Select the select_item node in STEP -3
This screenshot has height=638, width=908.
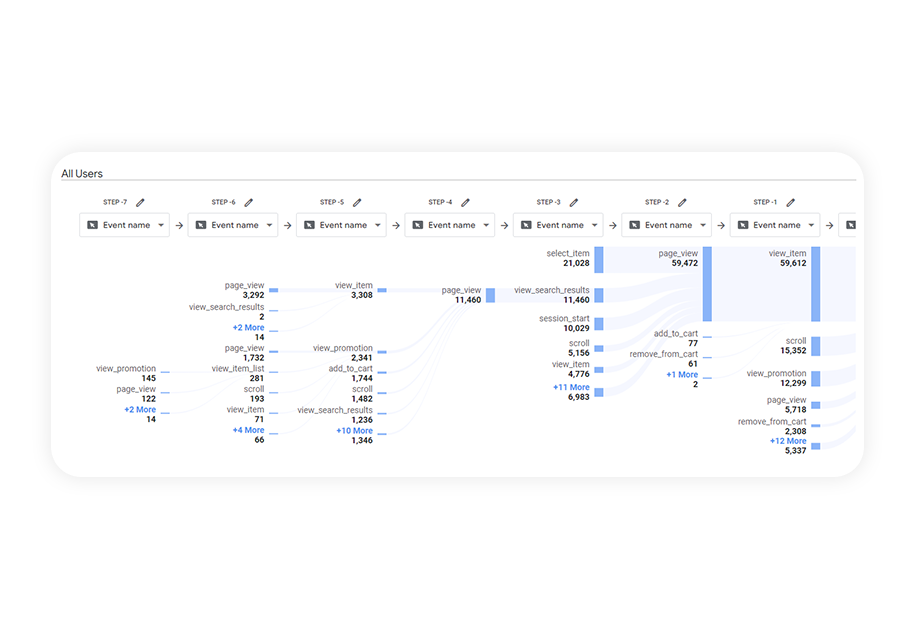tap(597, 258)
